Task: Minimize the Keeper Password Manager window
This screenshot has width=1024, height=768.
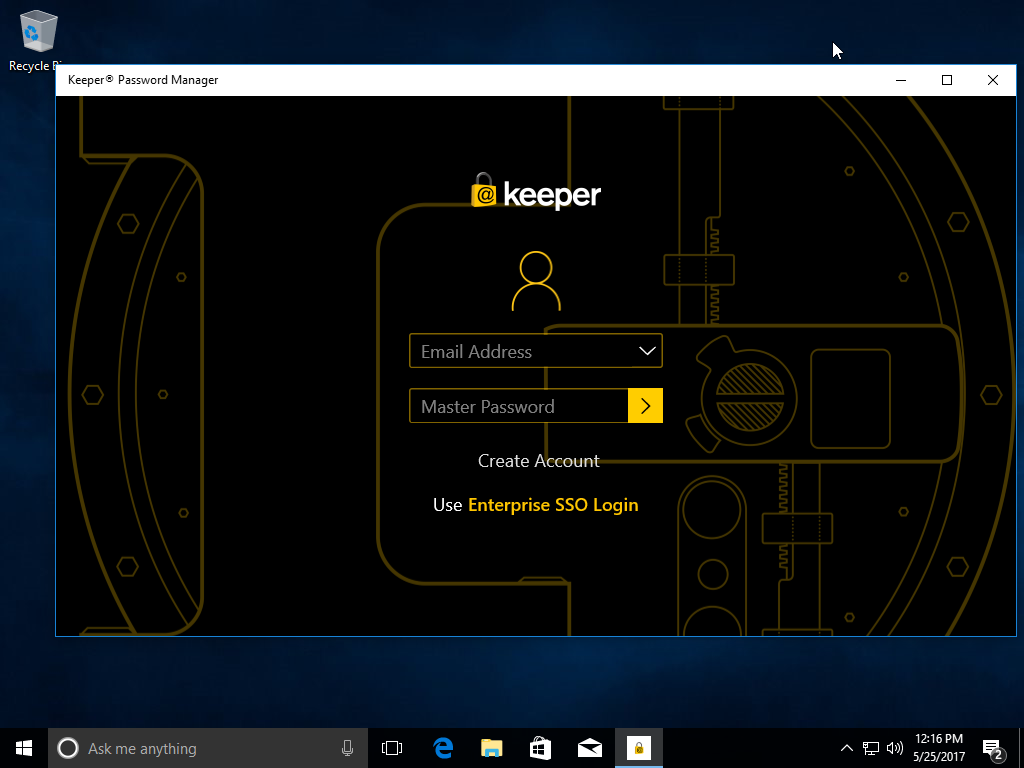Action: point(901,80)
